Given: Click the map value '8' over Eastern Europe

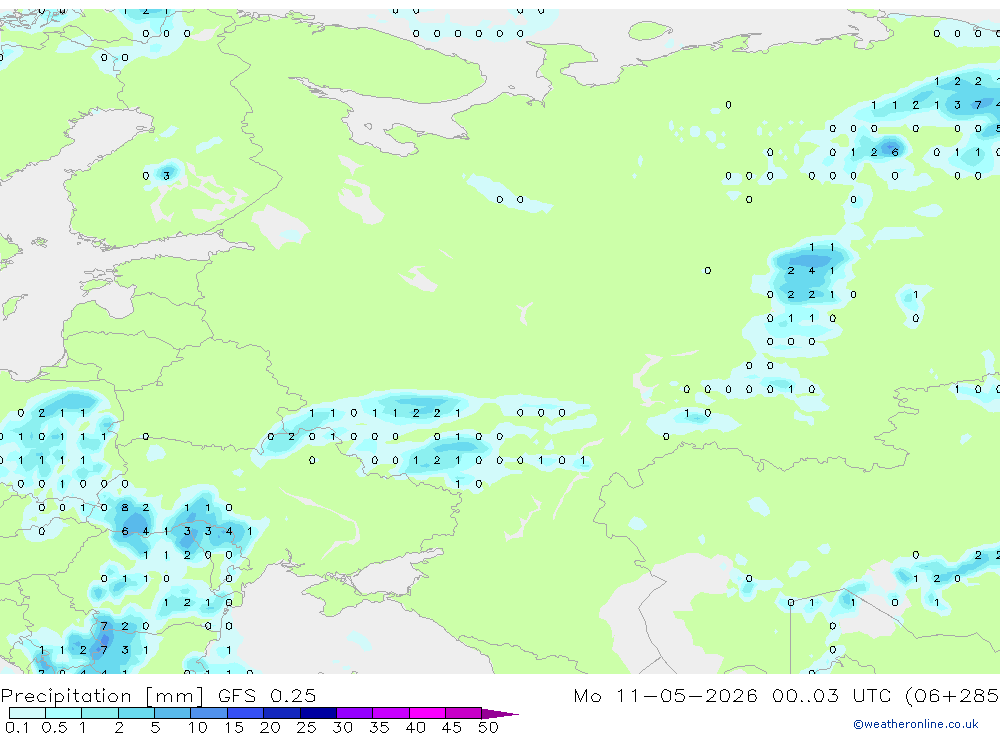Looking at the screenshot, I should [x=125, y=508].
